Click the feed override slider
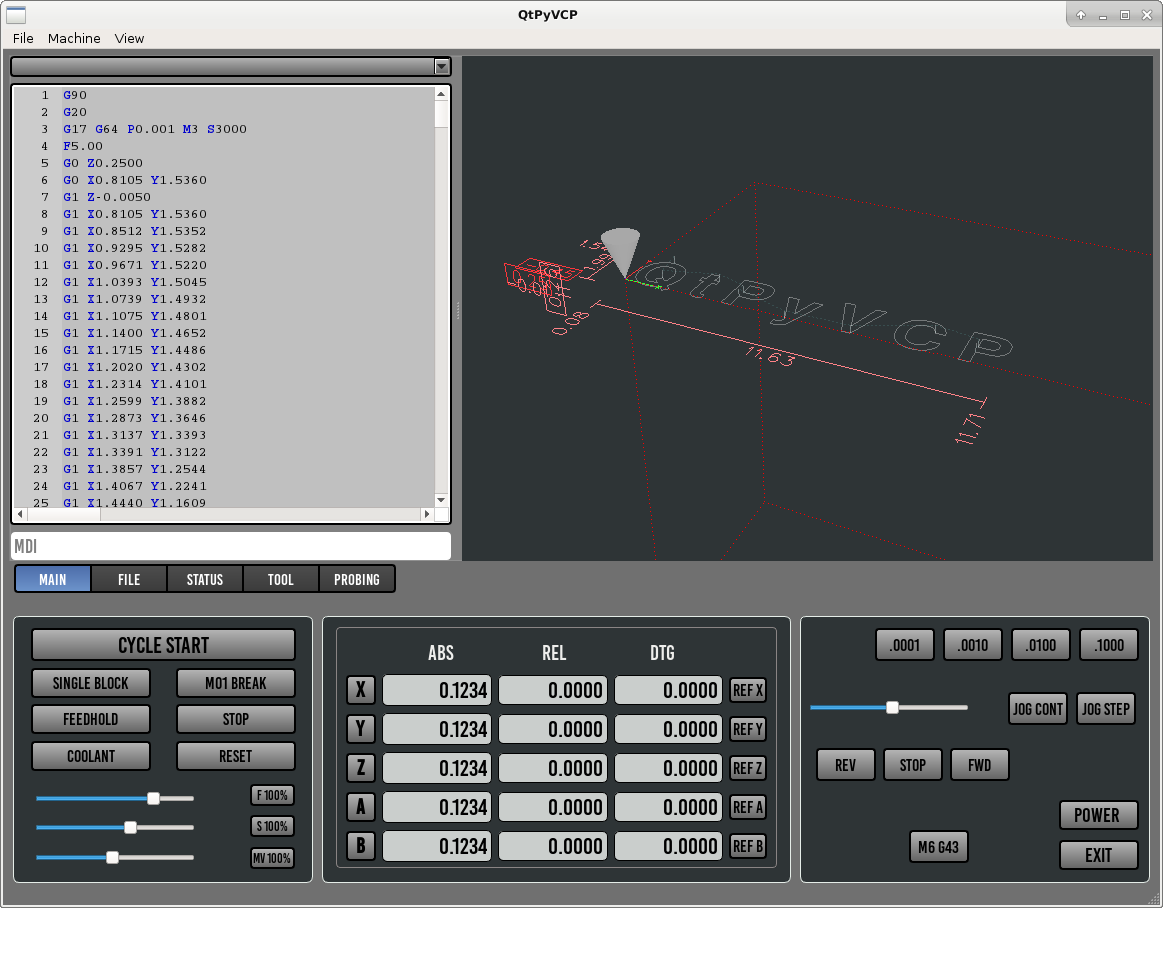Viewport: 1166px width, 955px height. tap(115, 798)
